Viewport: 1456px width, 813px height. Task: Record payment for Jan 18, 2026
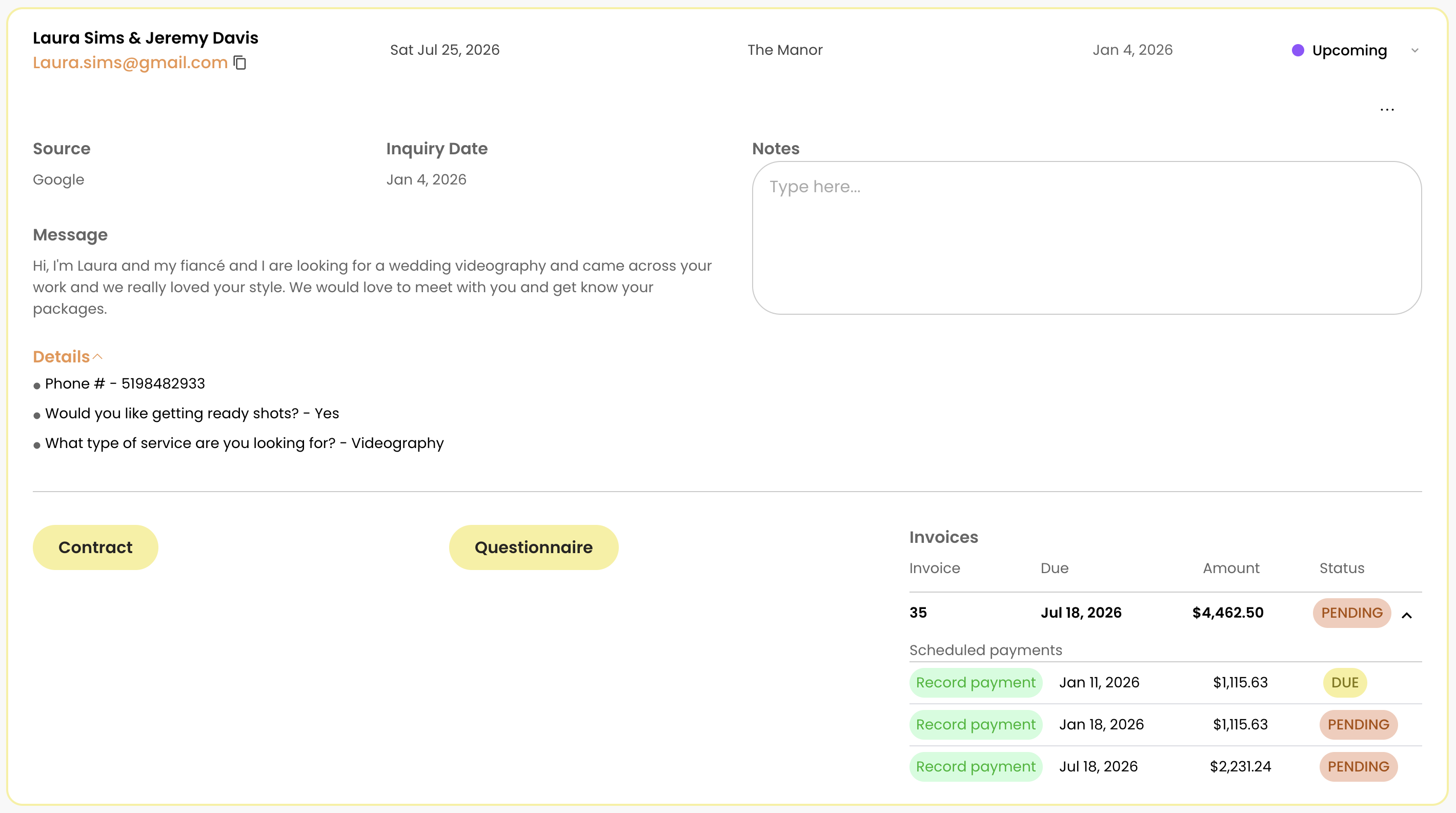coord(975,724)
